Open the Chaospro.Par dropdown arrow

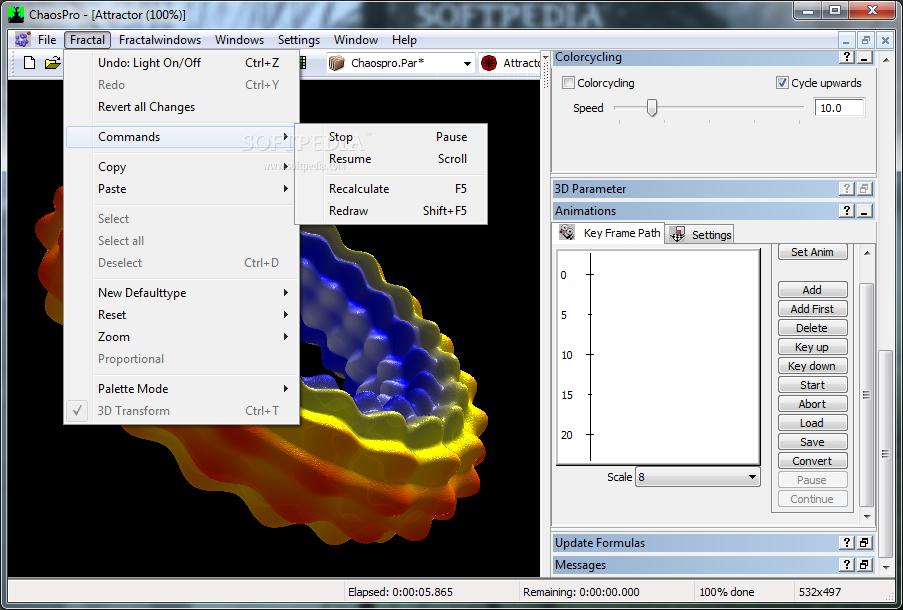pyautogui.click(x=467, y=63)
